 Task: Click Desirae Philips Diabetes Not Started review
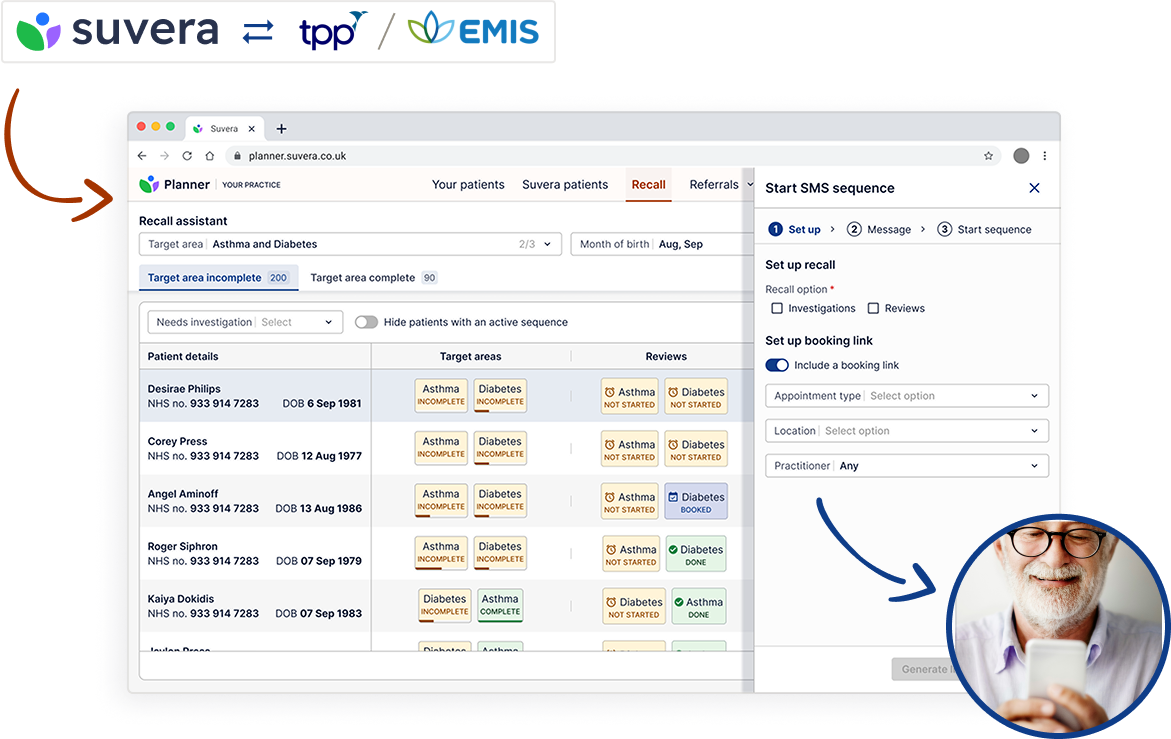[x=696, y=397]
